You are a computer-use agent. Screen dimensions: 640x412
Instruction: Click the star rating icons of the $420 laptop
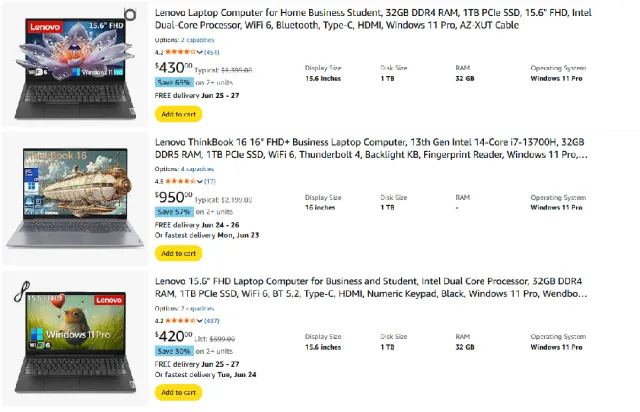pos(182,321)
